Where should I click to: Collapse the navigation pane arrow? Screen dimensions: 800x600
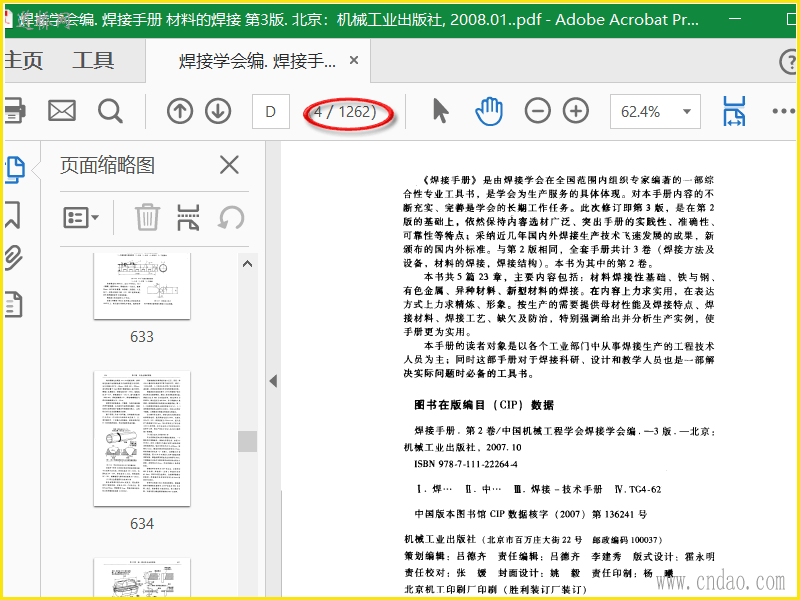273,381
